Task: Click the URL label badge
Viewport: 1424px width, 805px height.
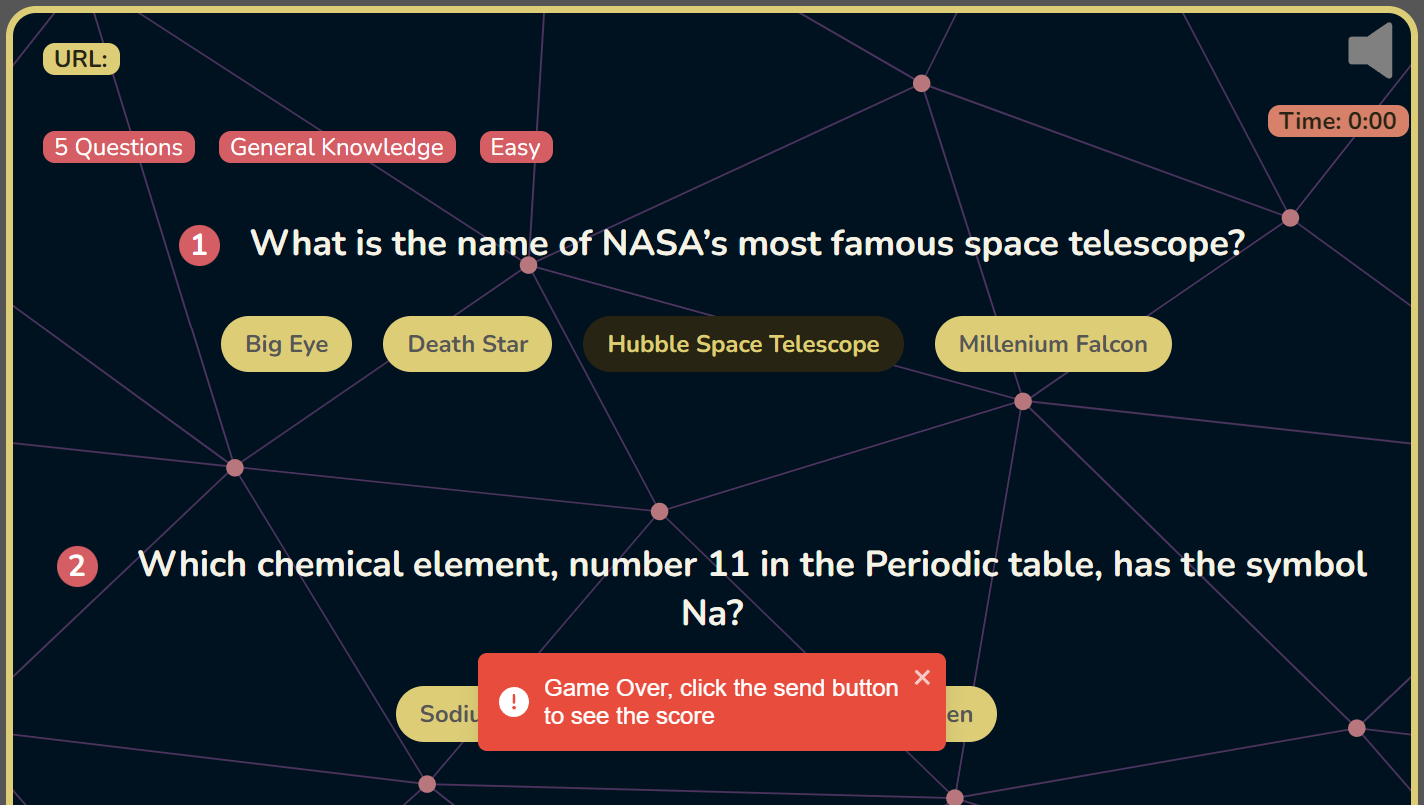Action: [81, 59]
